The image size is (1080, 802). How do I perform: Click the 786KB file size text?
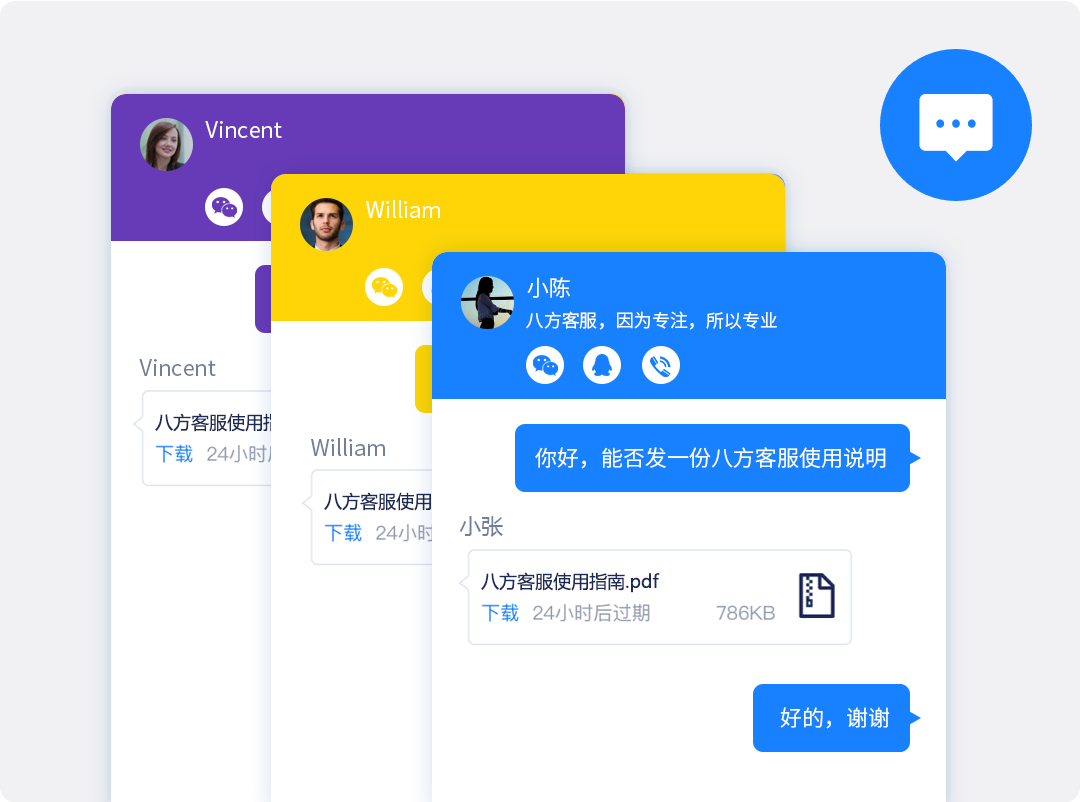pyautogui.click(x=745, y=613)
